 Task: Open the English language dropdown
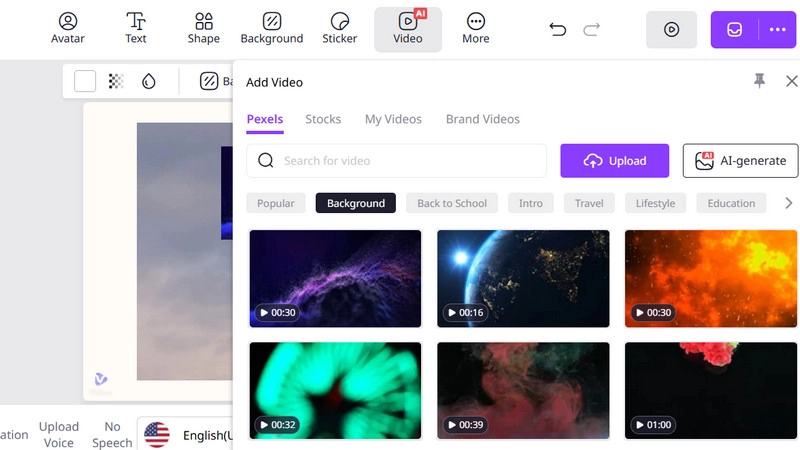click(185, 435)
